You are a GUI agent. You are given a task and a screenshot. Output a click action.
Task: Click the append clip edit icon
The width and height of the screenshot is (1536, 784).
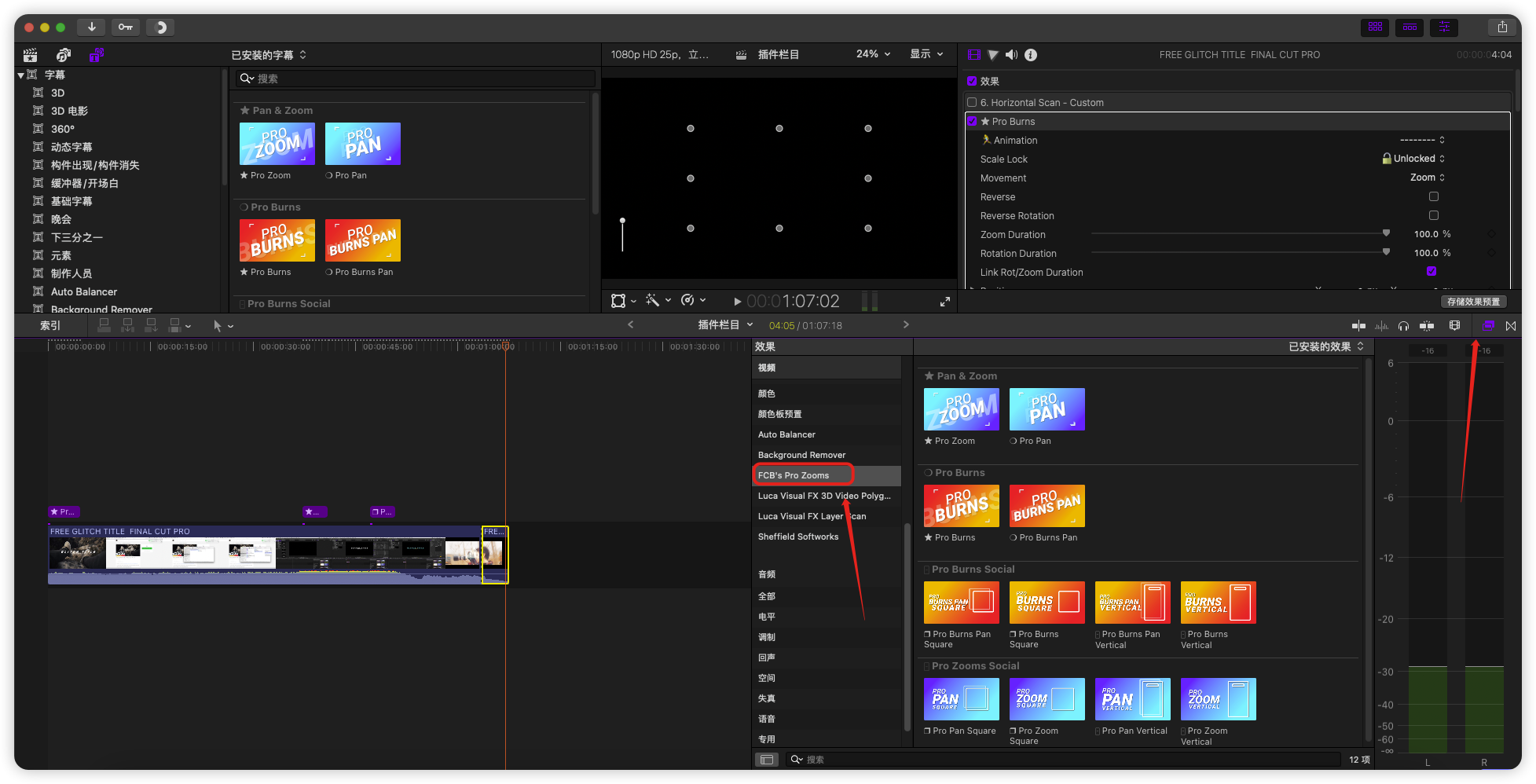151,325
